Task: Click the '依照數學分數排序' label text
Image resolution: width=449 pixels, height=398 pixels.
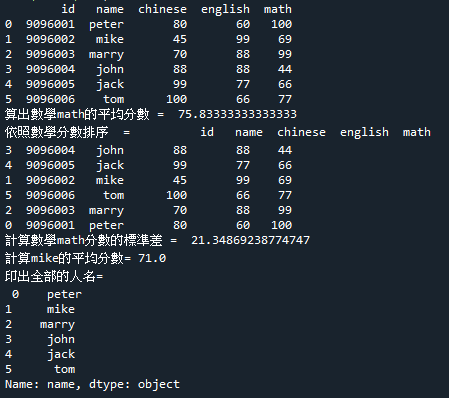Action: [56, 132]
